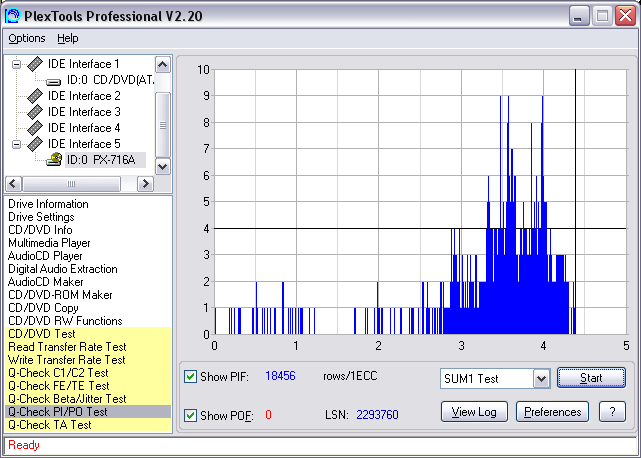The width and height of the screenshot is (641, 458).
Task: Click the Start button
Action: tap(591, 378)
